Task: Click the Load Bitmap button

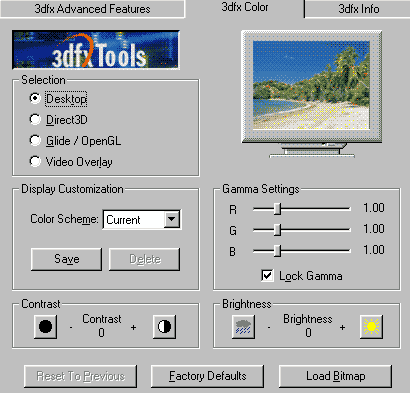Action: 335,376
